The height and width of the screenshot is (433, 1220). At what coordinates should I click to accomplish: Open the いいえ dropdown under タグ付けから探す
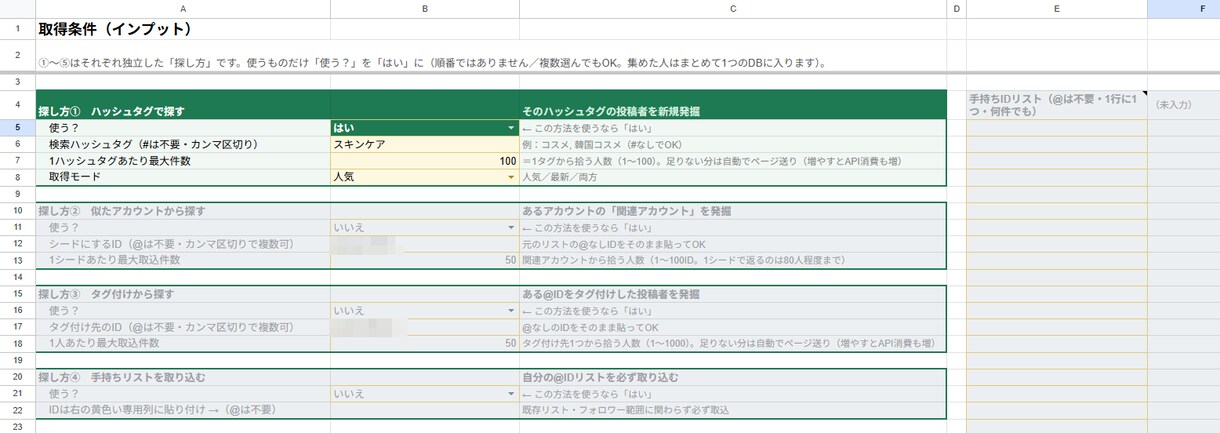(511, 311)
